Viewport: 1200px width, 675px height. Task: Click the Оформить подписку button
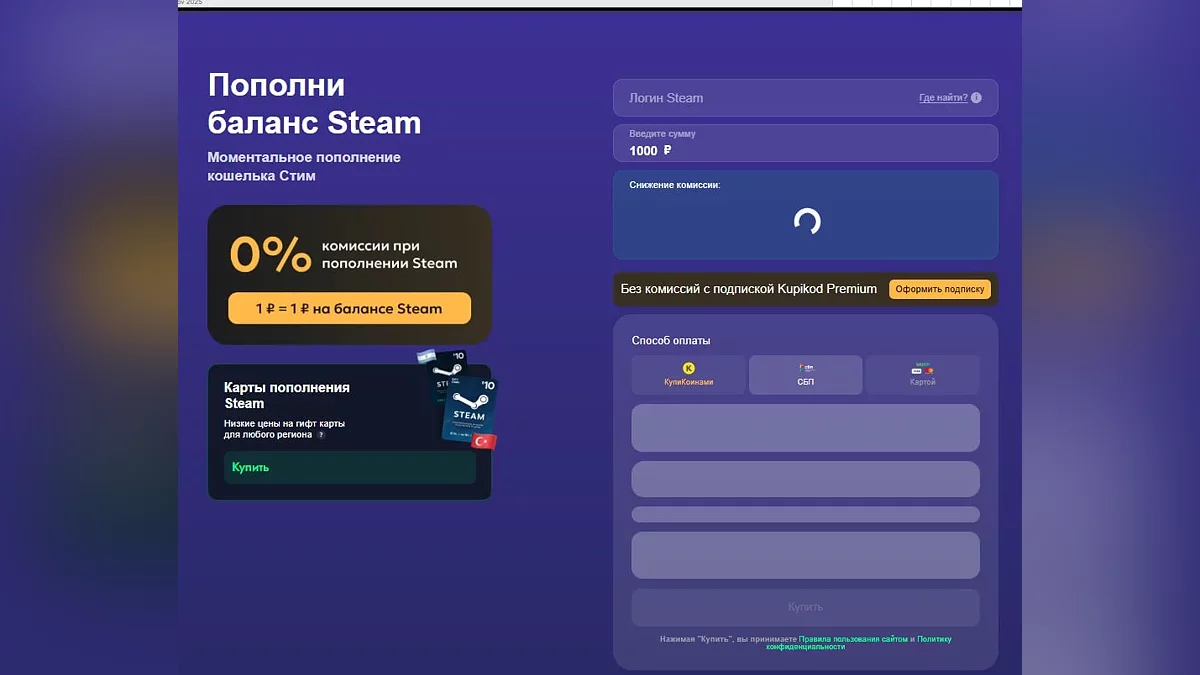click(940, 289)
